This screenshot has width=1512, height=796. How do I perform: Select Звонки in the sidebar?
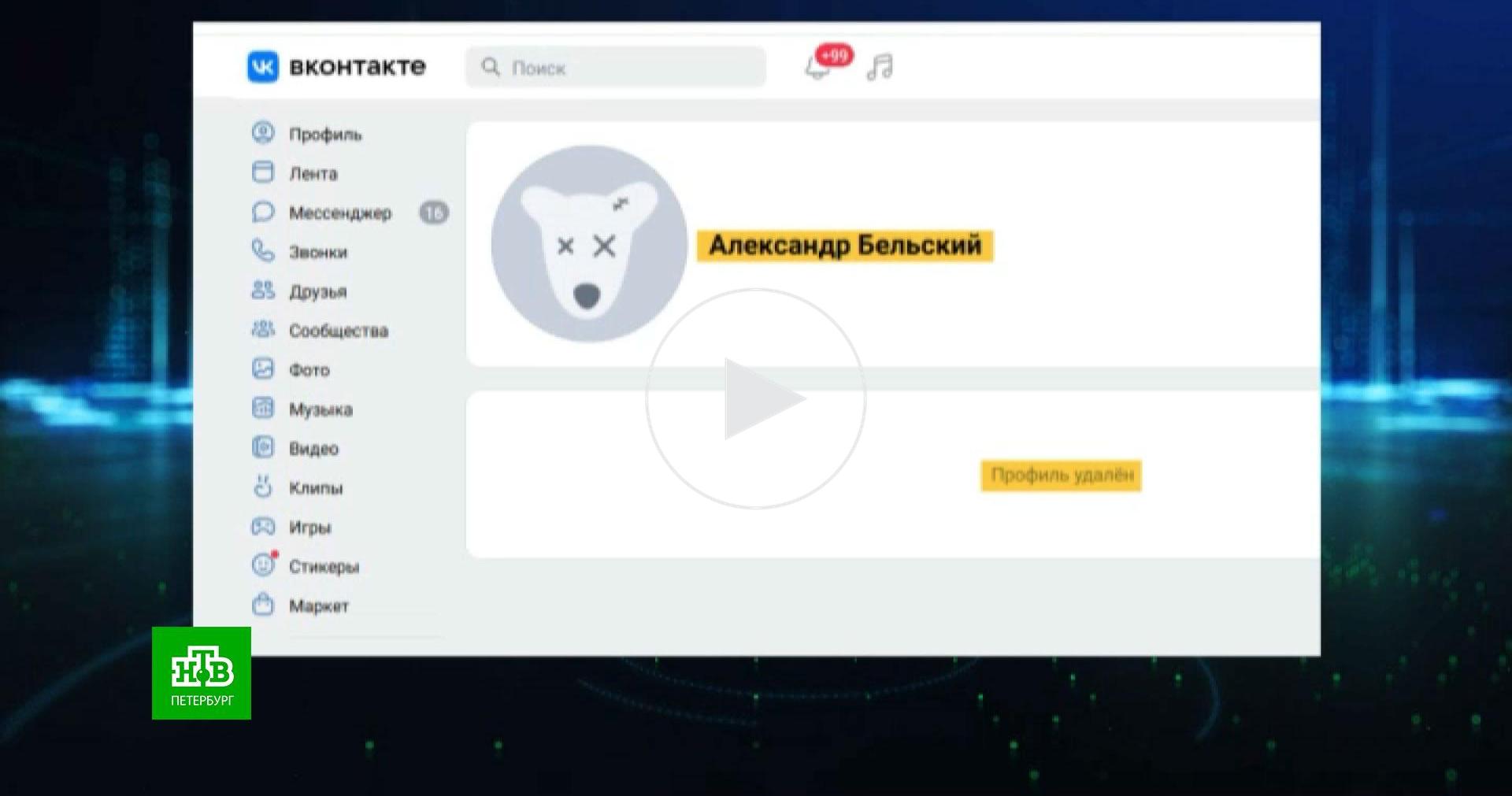(318, 253)
